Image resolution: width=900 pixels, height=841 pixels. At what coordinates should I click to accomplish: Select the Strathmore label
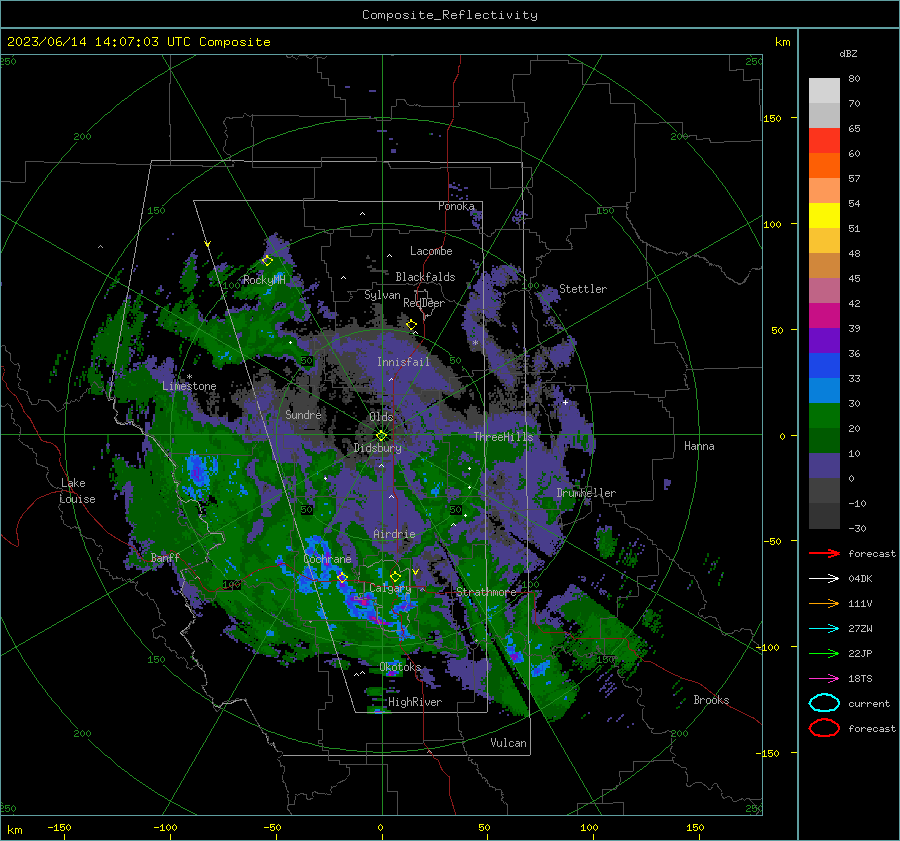coord(486,591)
